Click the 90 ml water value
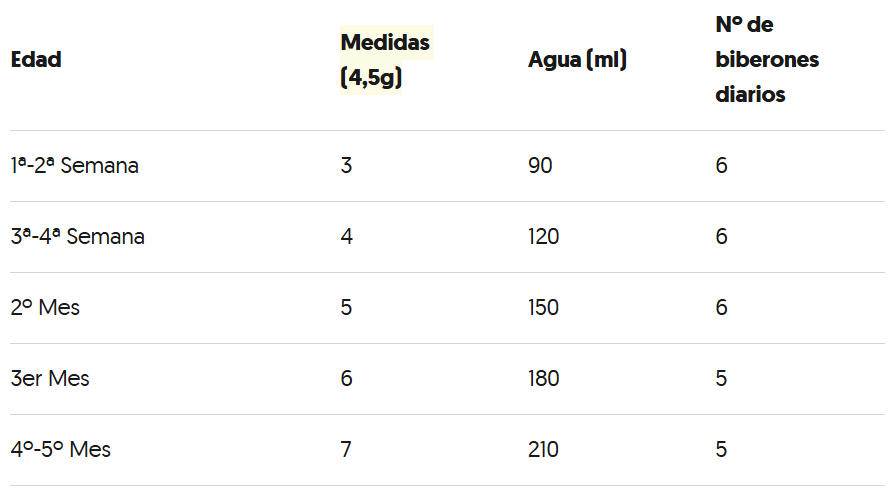Viewport: 889px width, 489px height. (540, 166)
